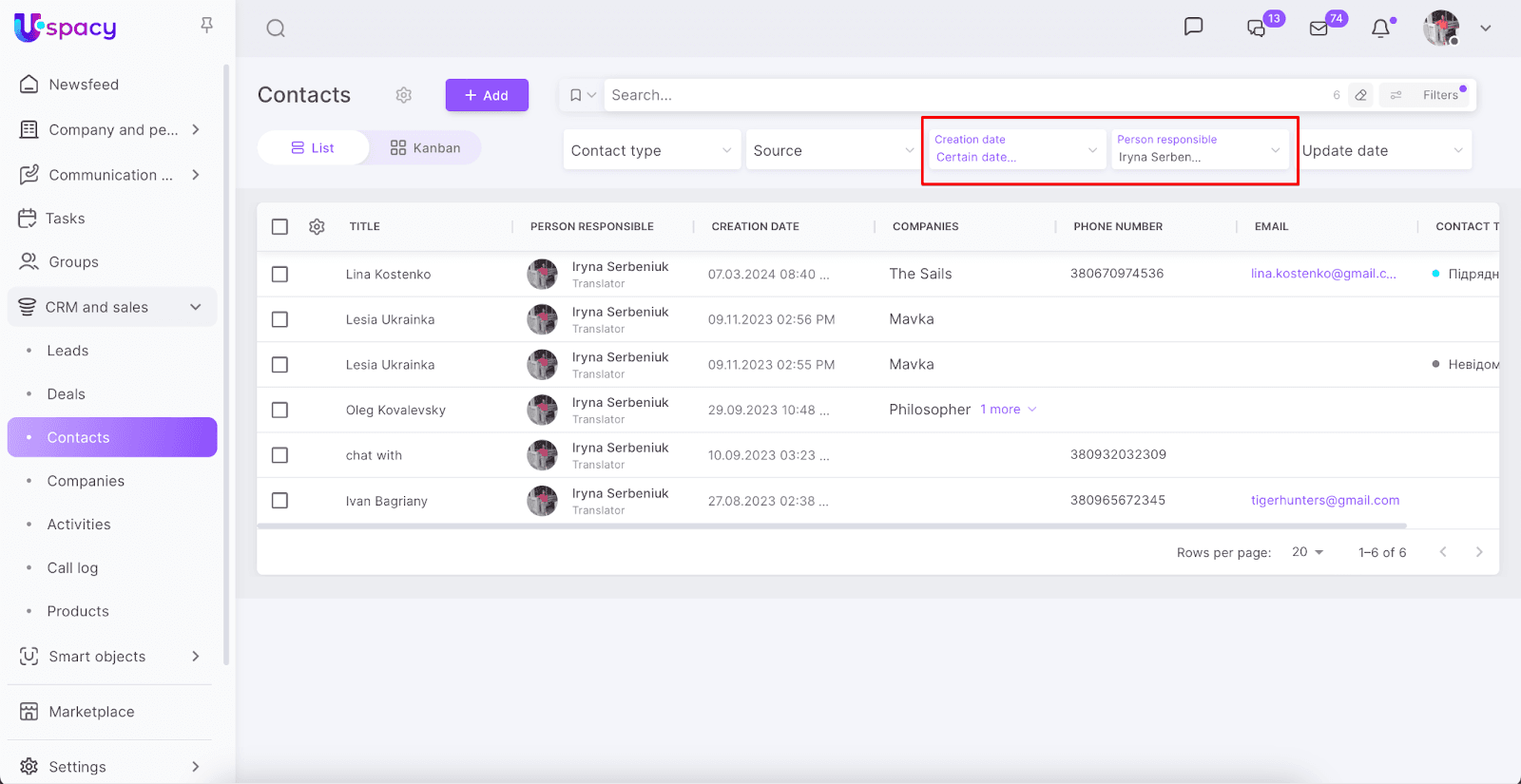
Task: Open Contacts settings gear next to title
Action: click(x=404, y=95)
